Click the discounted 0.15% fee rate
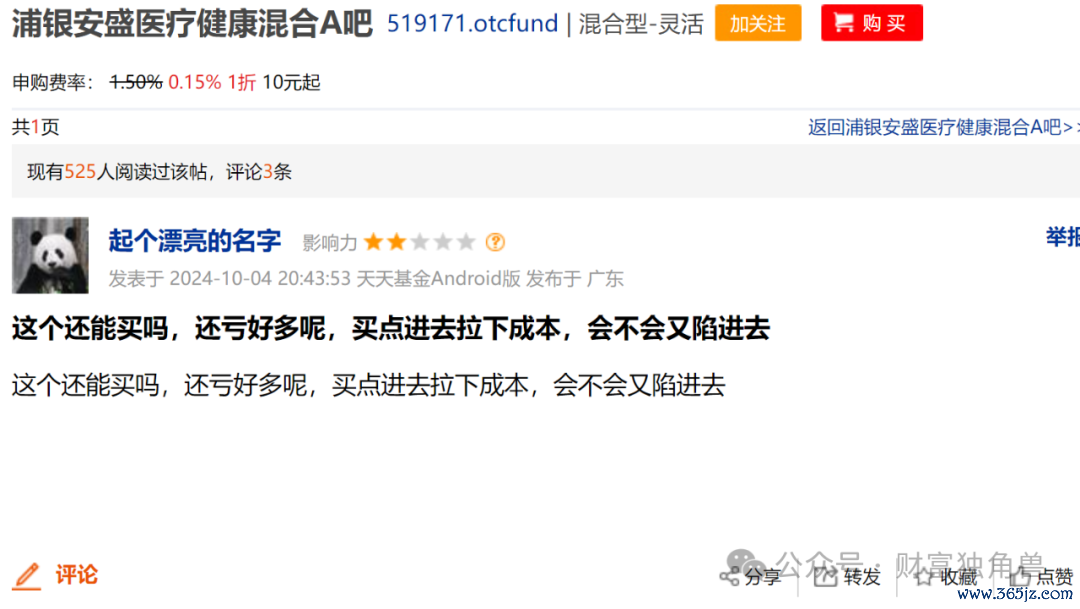Screen dimensions: 1080x609 pos(194,83)
